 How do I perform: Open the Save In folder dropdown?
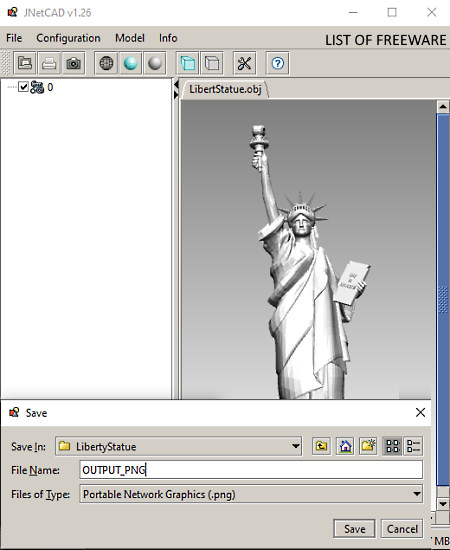coord(296,446)
